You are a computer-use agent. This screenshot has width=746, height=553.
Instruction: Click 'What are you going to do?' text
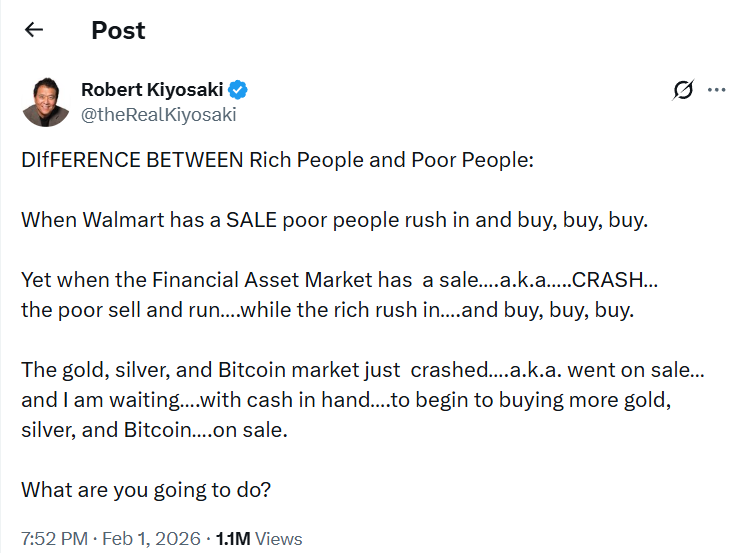(x=146, y=489)
